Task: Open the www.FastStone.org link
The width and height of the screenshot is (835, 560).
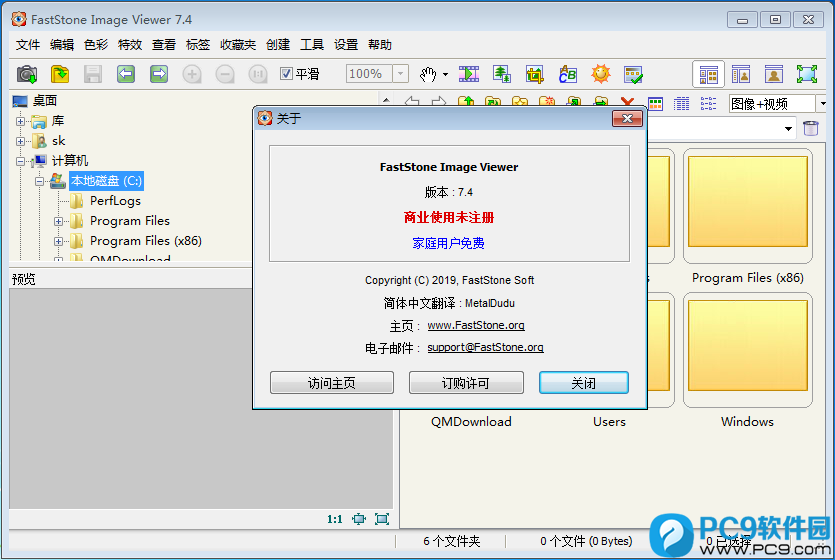Action: click(476, 325)
